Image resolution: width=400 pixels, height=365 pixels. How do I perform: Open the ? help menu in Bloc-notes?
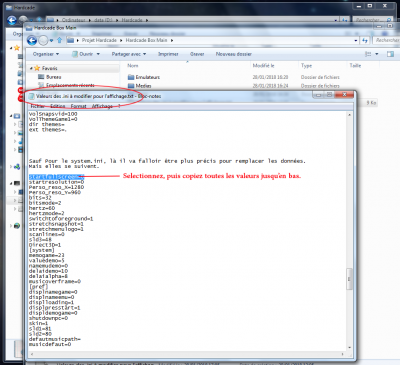click(119, 106)
